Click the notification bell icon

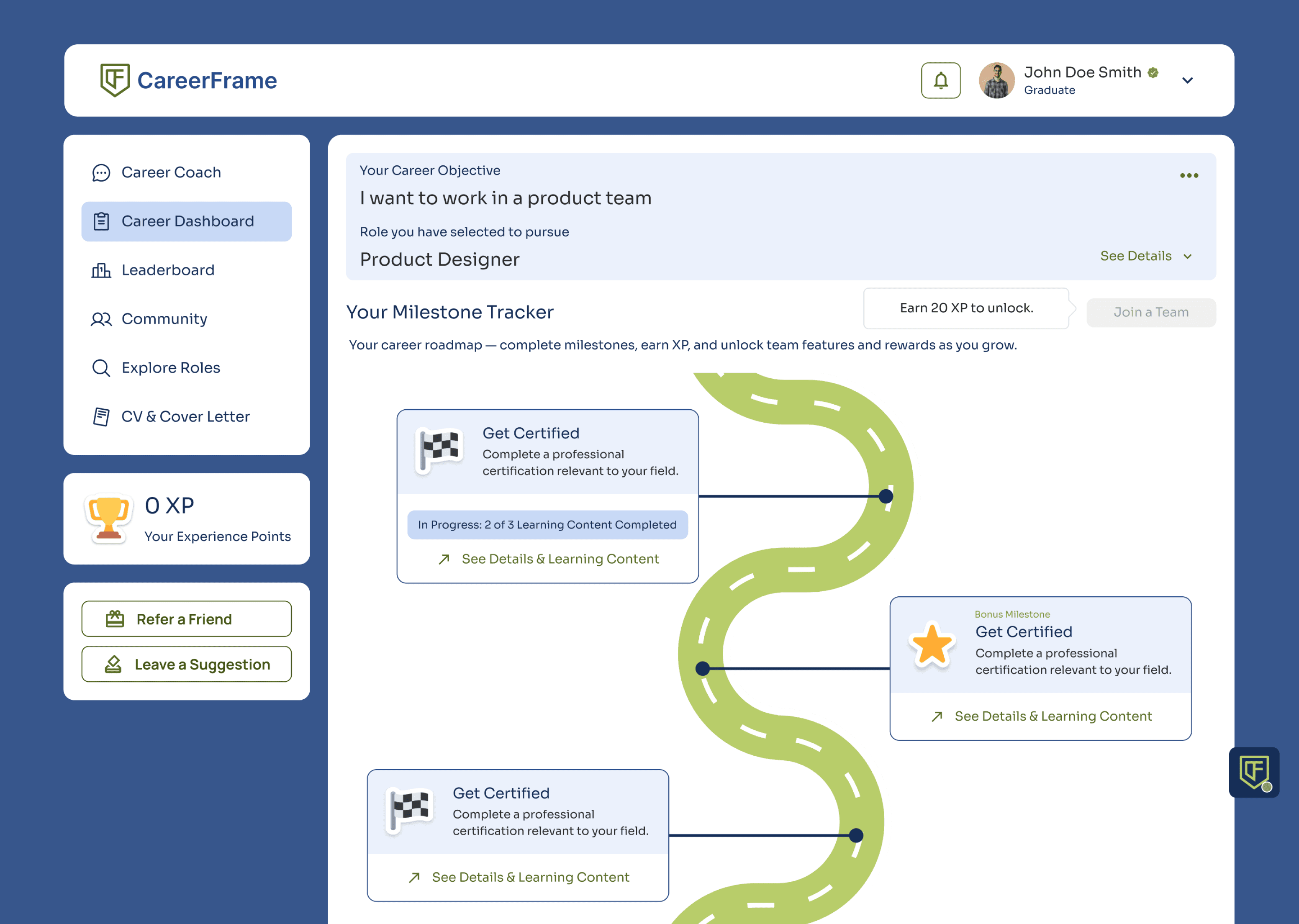point(940,80)
